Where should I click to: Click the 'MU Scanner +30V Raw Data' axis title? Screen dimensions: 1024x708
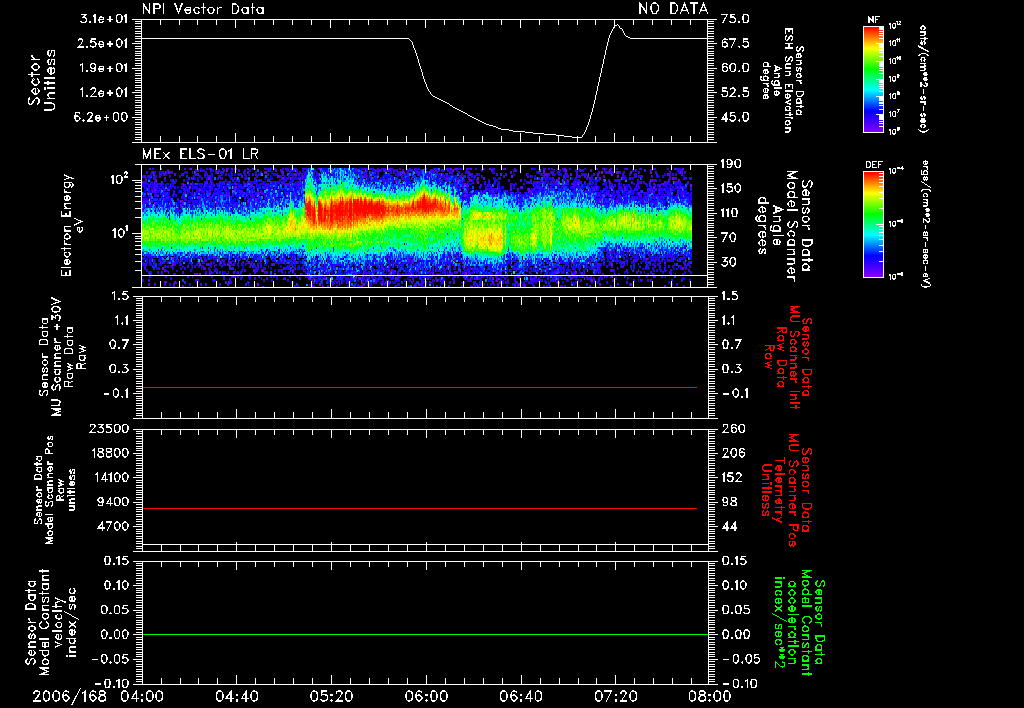62,357
